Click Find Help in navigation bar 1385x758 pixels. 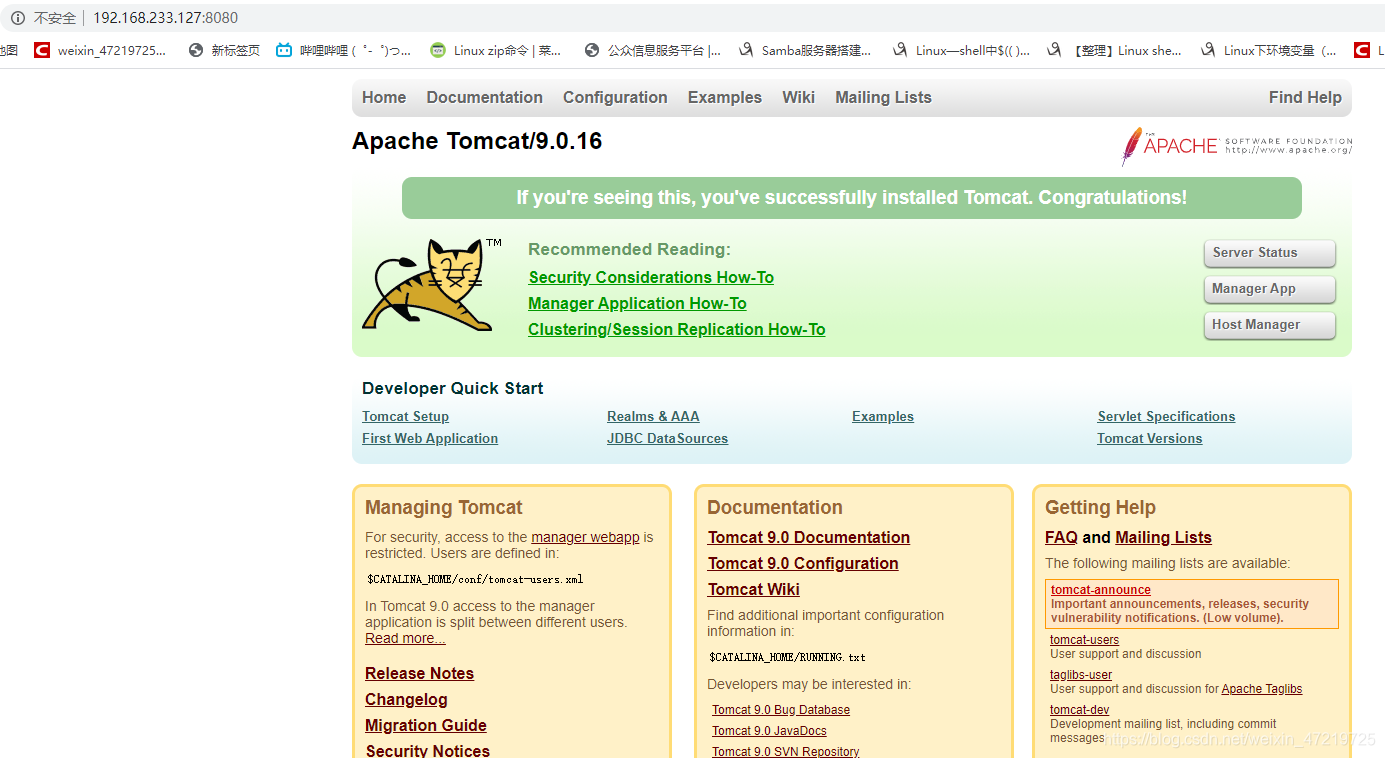click(x=1305, y=97)
